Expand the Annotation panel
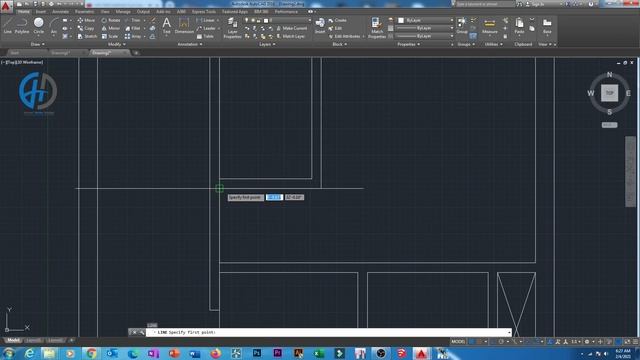Viewport: 640px width, 360px height. click(189, 44)
